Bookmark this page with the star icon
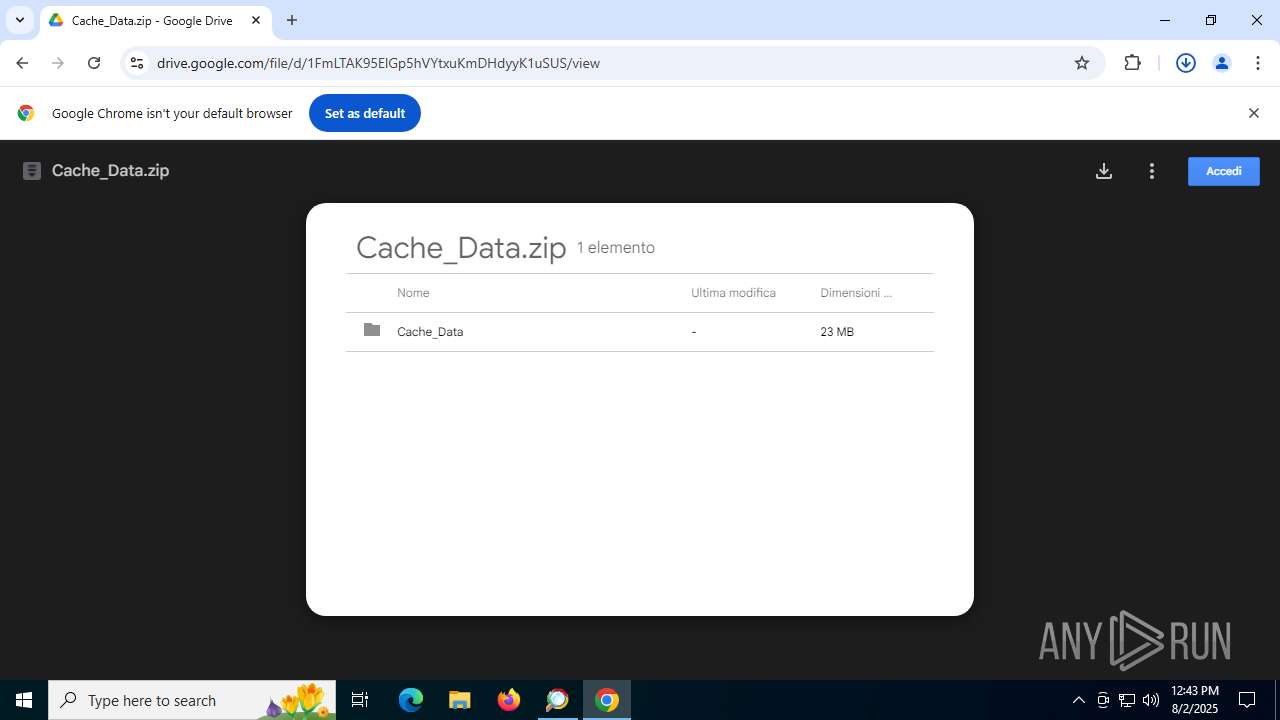Viewport: 1280px width, 720px height. 1081,63
